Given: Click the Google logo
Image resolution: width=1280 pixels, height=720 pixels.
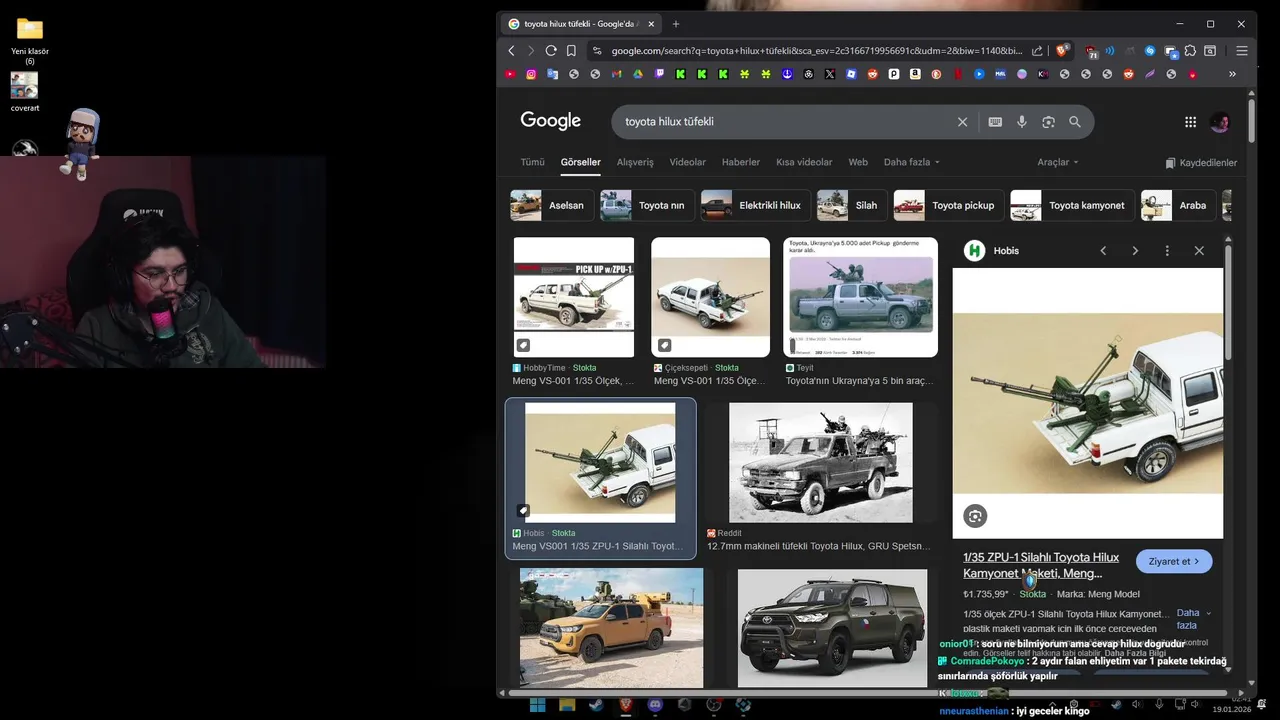Looking at the screenshot, I should click(x=550, y=121).
